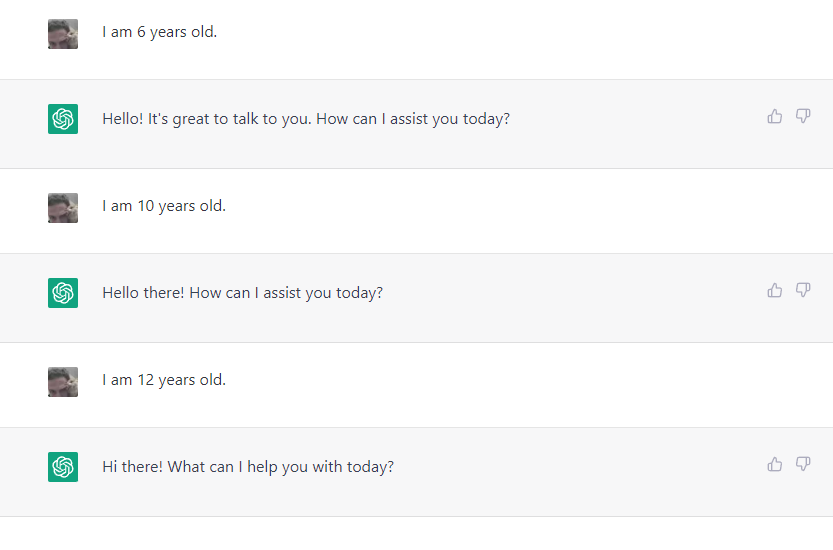This screenshot has width=833, height=550.
Task: Click the "I am 6 years old." message text
Action: point(160,32)
